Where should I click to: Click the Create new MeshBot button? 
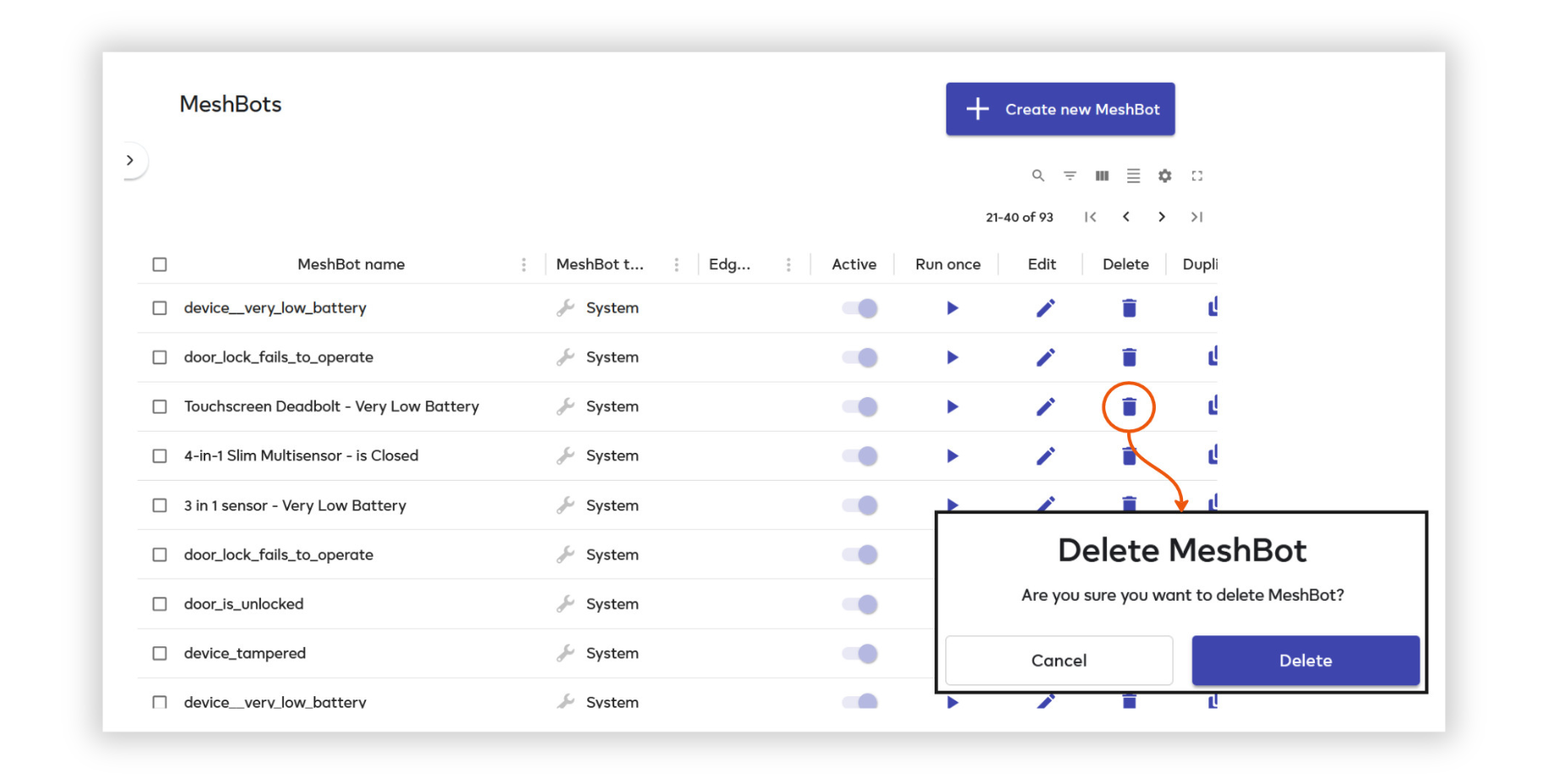(1060, 109)
